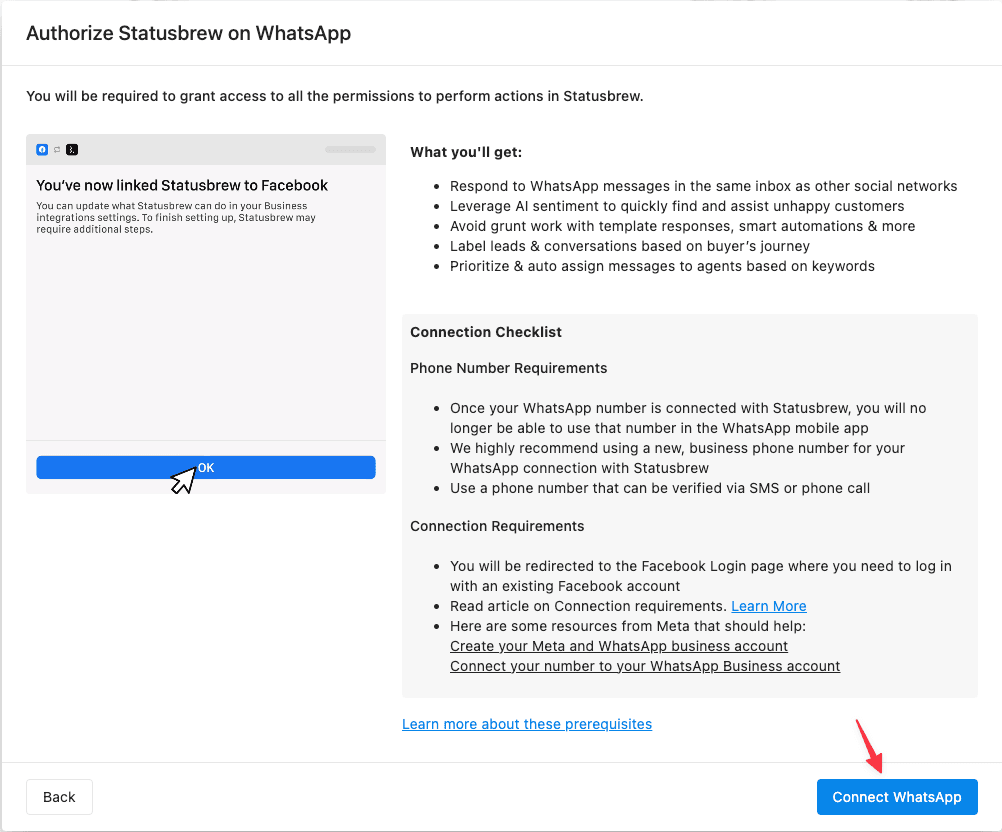The width and height of the screenshot is (1002, 832).
Task: Click the red arrow annotation
Action: 868,746
